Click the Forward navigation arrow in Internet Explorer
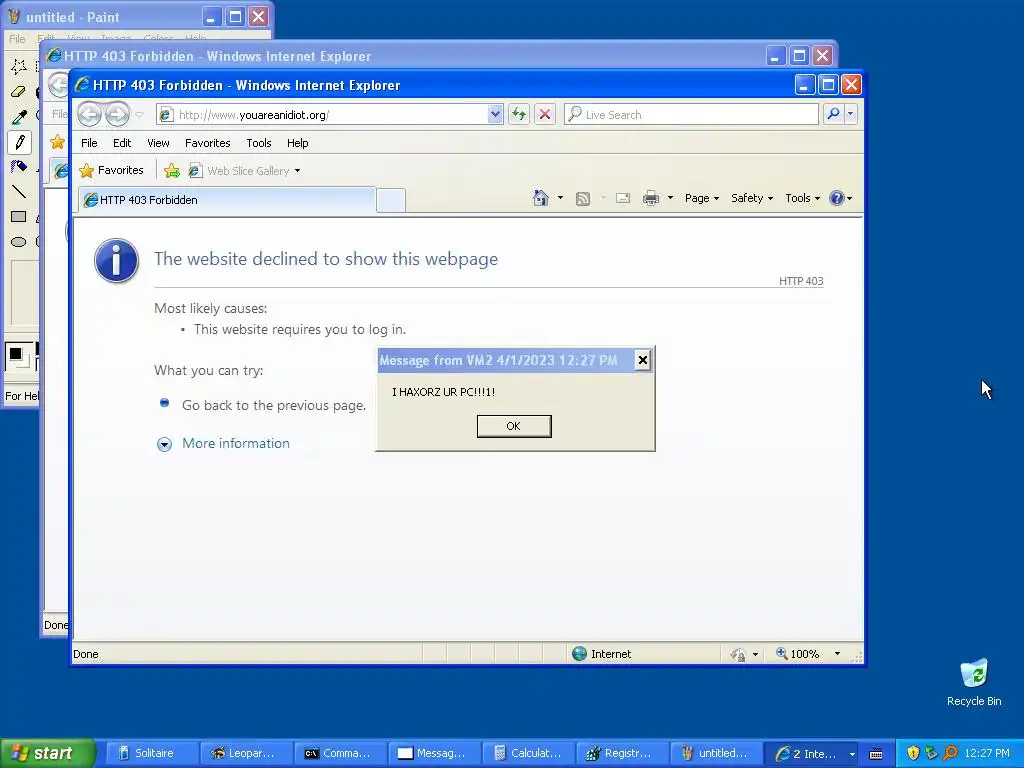This screenshot has height=768, width=1024. point(118,114)
